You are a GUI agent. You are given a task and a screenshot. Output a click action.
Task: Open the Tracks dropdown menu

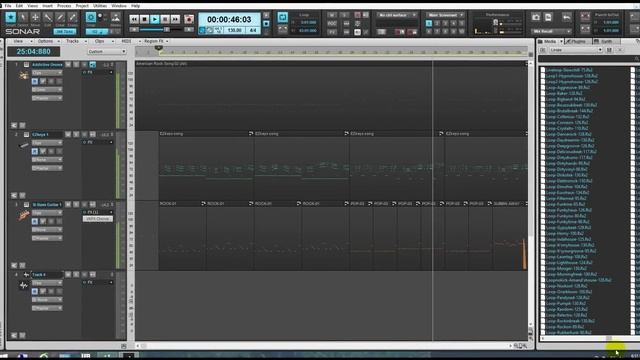(76, 41)
